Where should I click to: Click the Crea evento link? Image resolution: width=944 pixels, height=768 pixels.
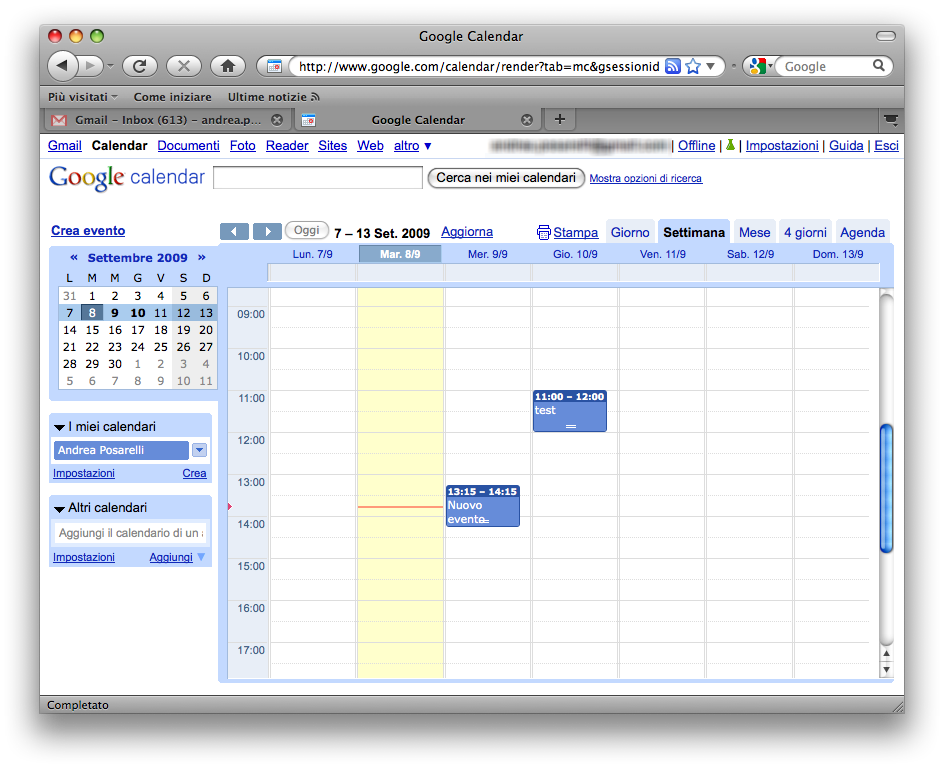coord(88,231)
